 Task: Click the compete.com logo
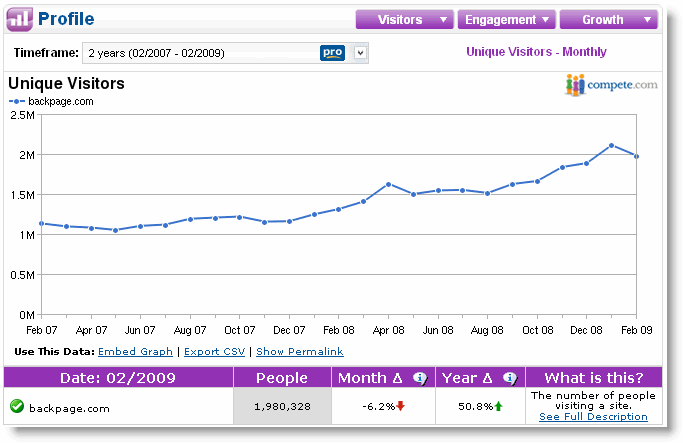[612, 85]
